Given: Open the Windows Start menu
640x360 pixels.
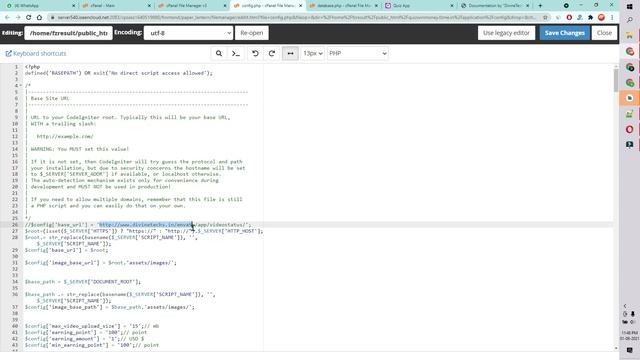Looking at the screenshot, I should coord(629,7).
